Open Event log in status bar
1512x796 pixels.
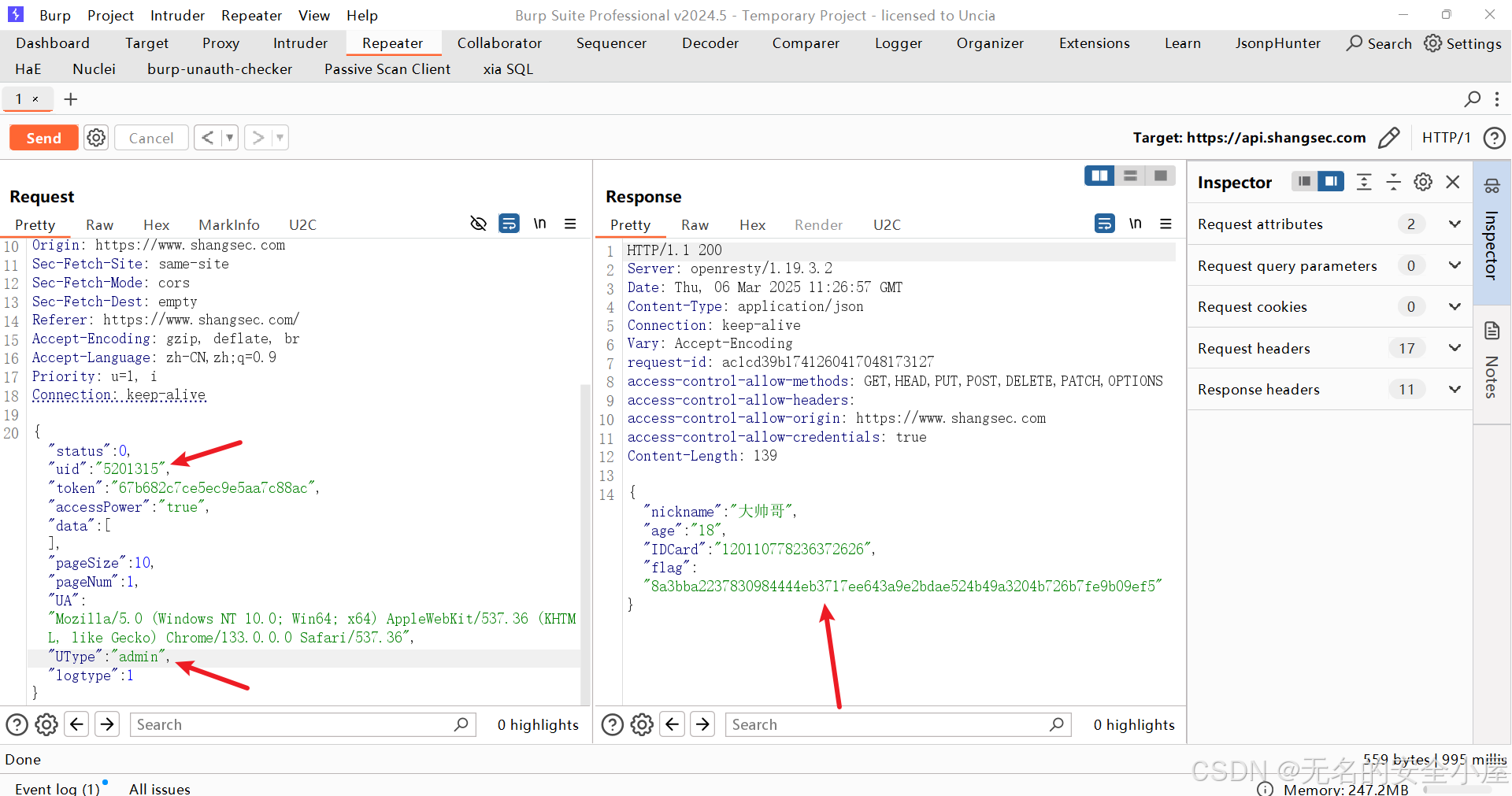[57, 788]
